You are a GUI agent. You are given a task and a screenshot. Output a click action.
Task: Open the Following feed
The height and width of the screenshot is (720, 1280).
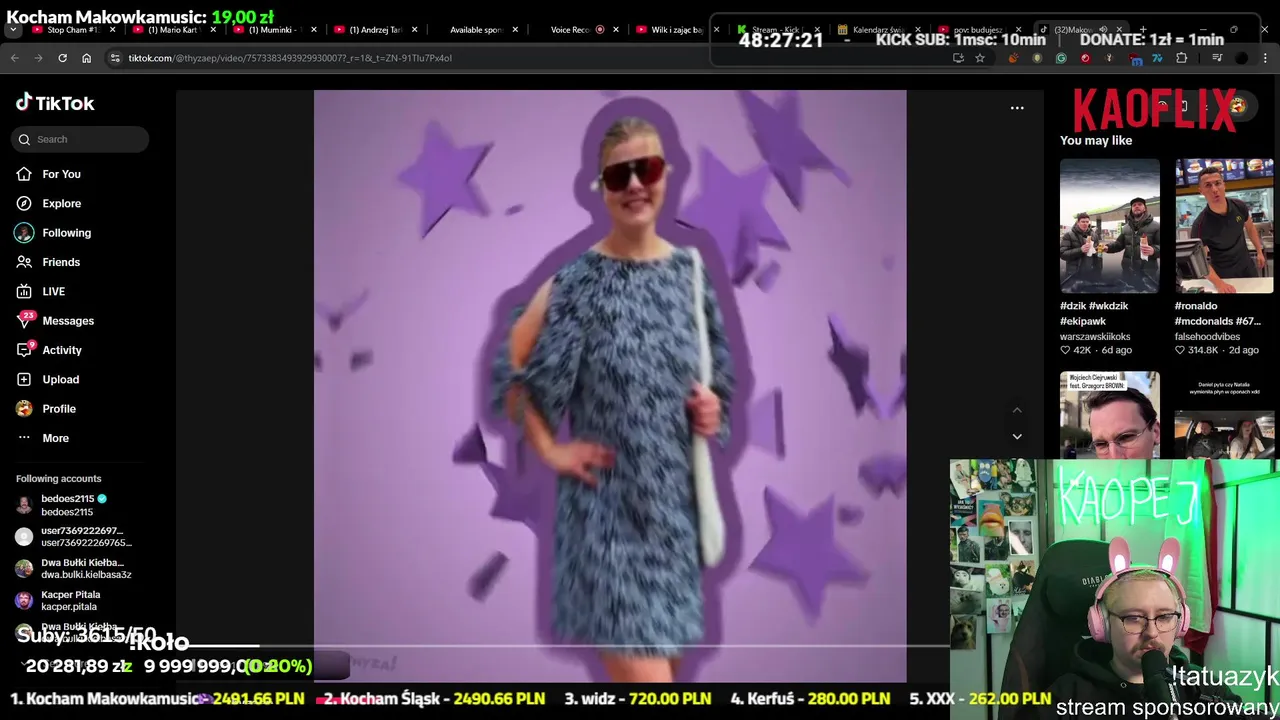point(66,233)
